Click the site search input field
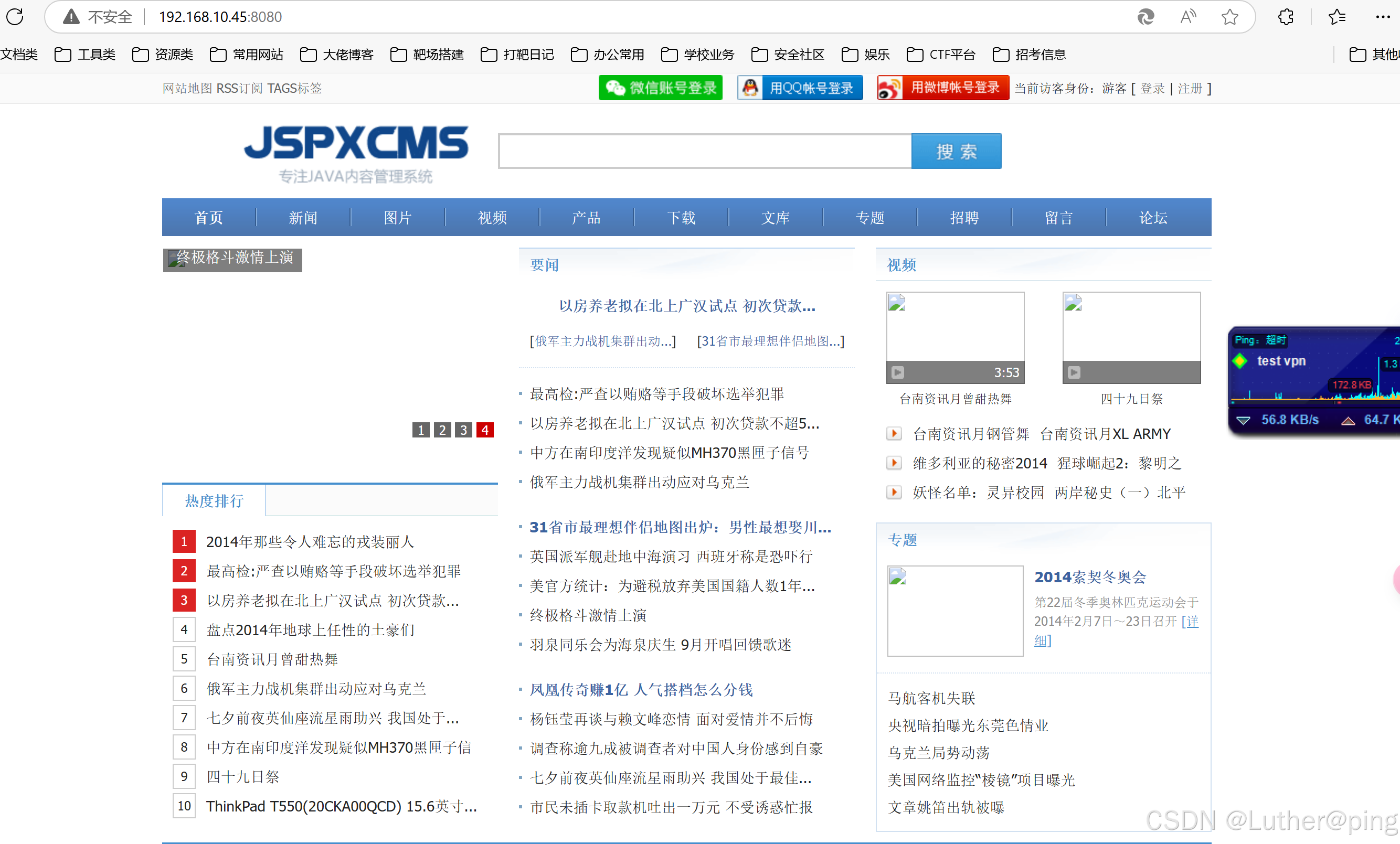Image resolution: width=1400 pixels, height=844 pixels. pos(705,151)
